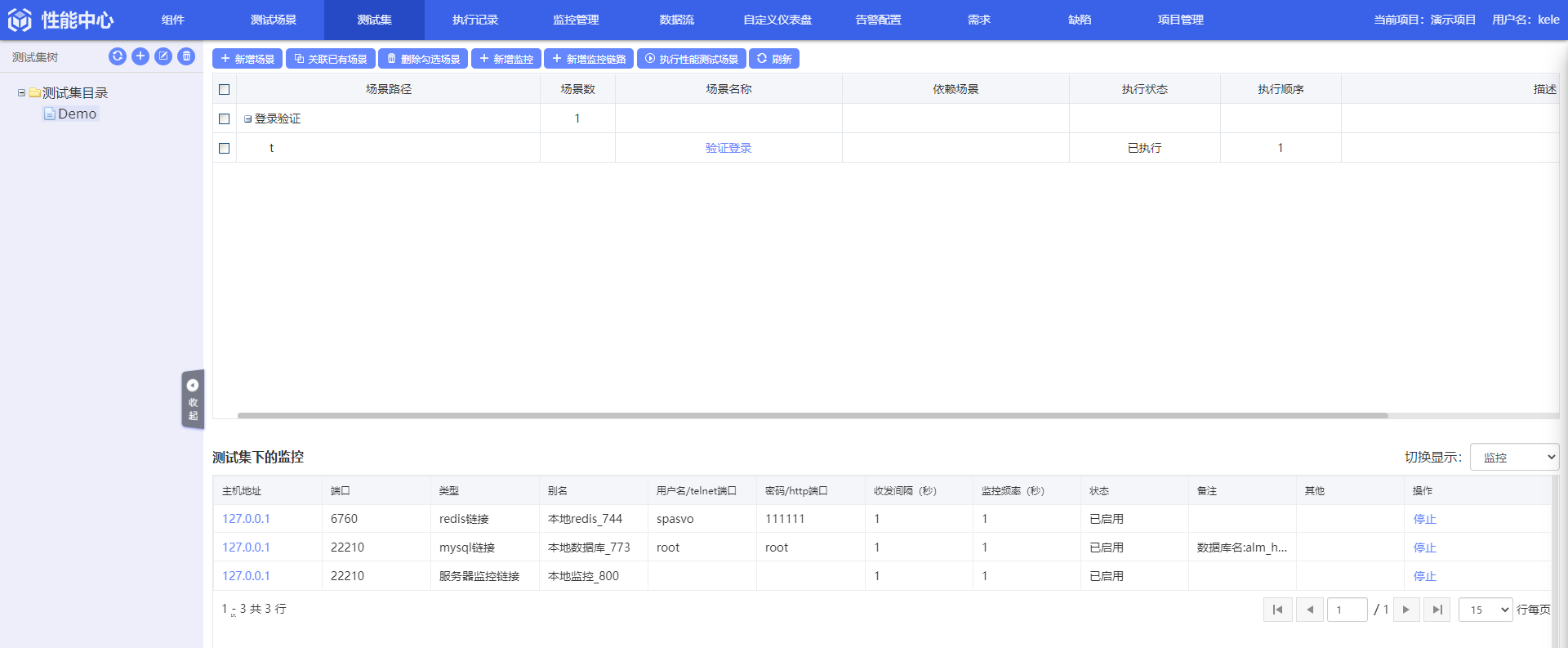The image size is (1568, 648).
Task: Collapse the sidebar with the 收起 handle
Action: [193, 399]
